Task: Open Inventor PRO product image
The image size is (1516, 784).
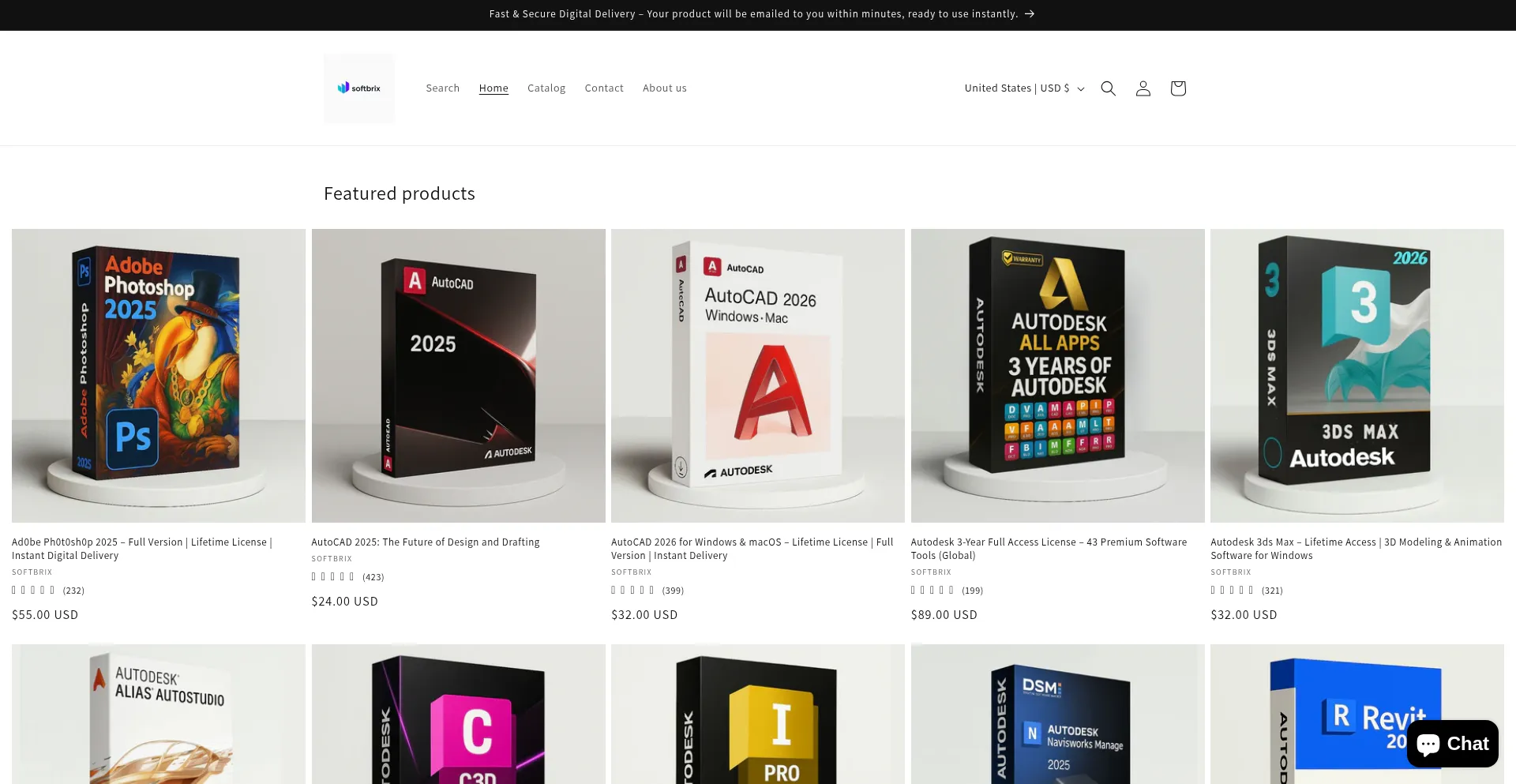Action: 758,715
